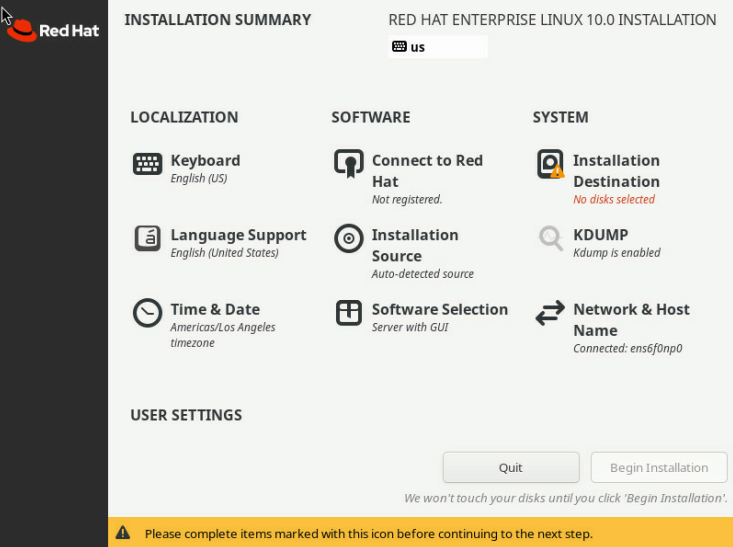
Task: Click the 'Not registered.' status text
Action: (407, 199)
